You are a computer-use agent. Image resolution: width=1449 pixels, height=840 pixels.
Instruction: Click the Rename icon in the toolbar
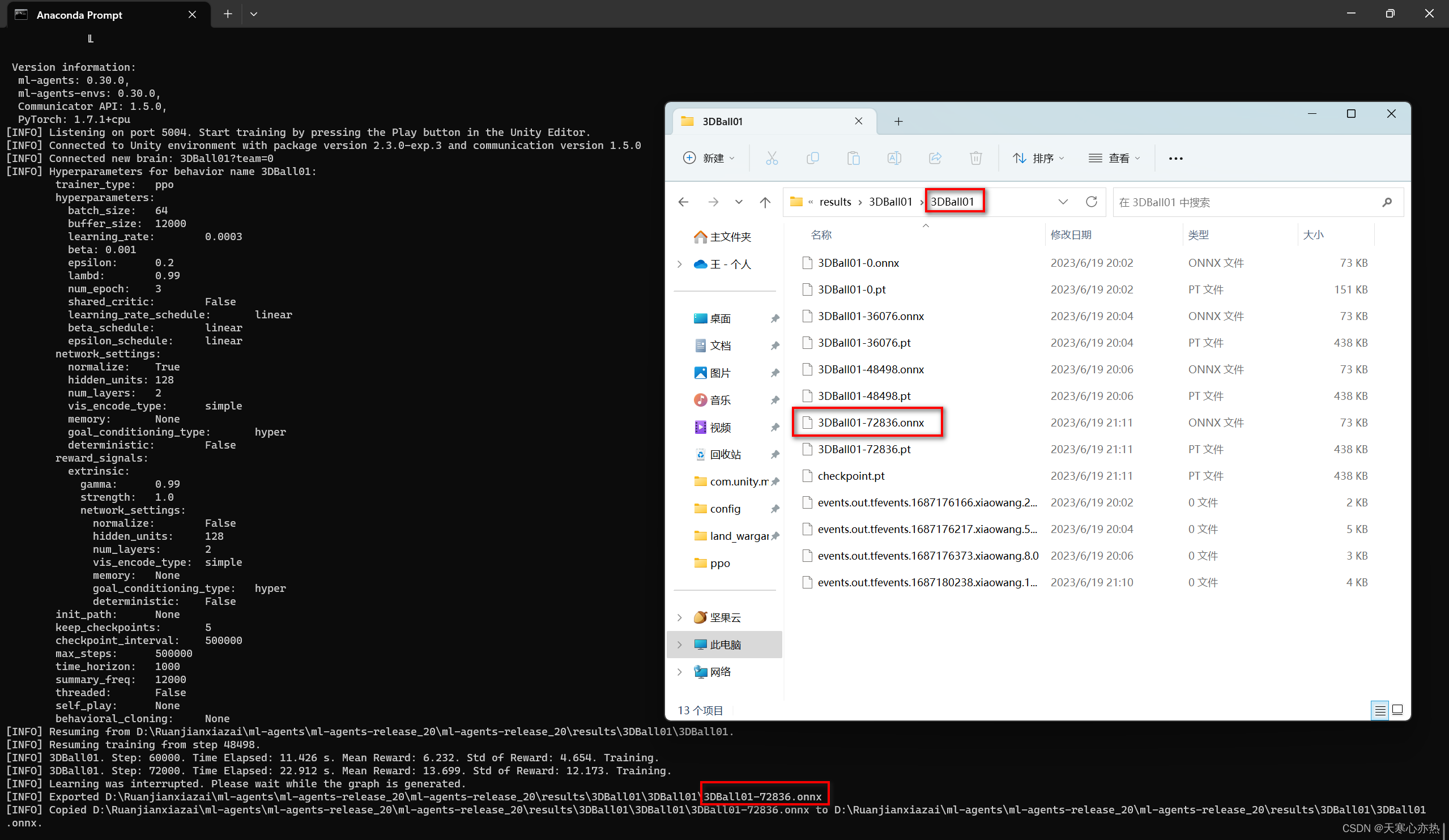click(x=894, y=158)
